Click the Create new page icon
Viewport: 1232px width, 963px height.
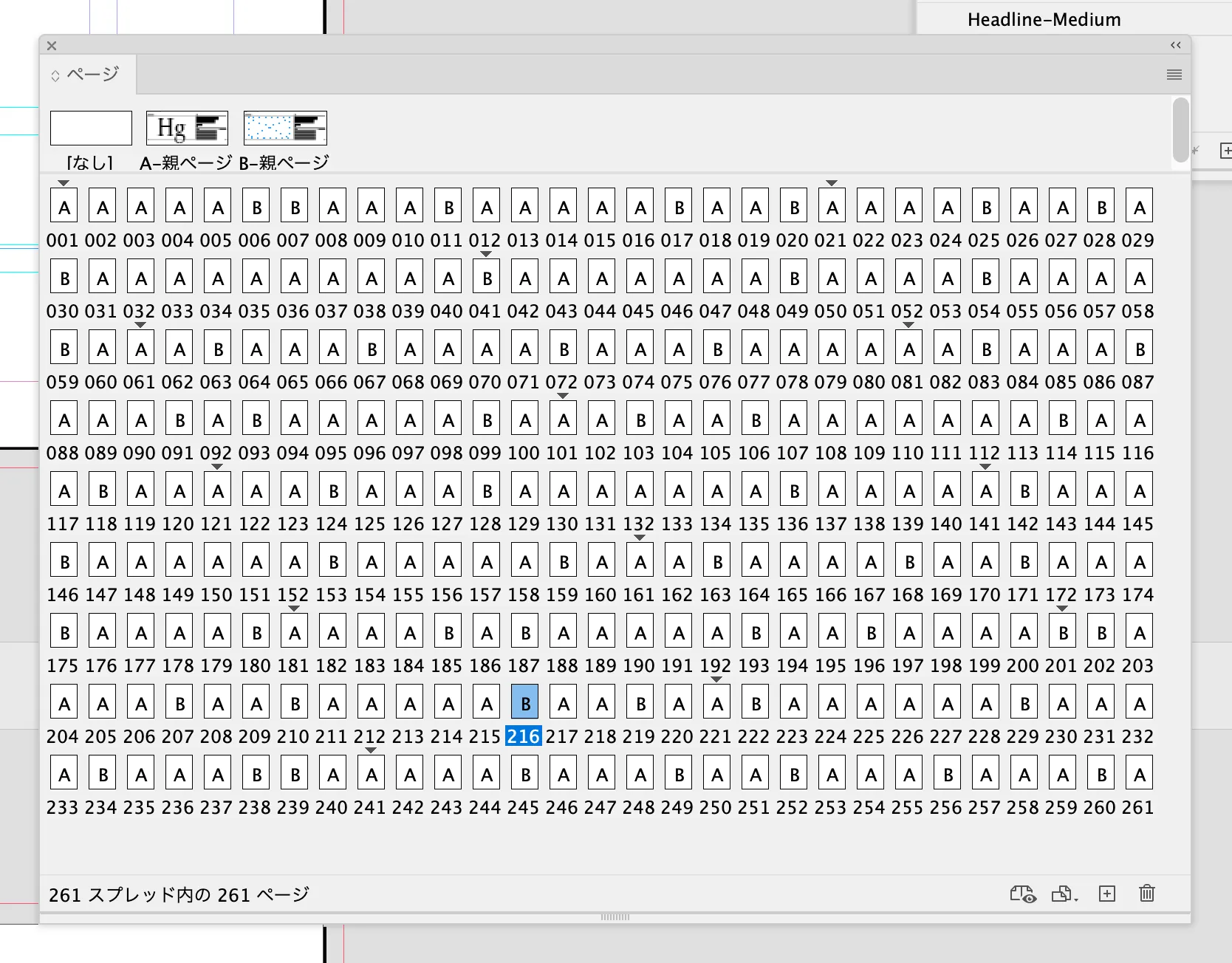[x=1106, y=894]
